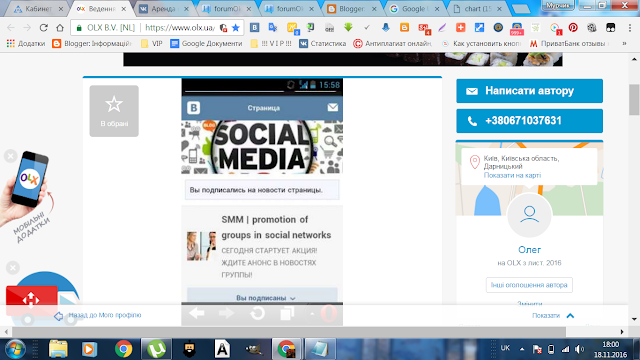Open the Pinterest extension icon
Viewport: 640px width, 360px height.
click(x=573, y=27)
